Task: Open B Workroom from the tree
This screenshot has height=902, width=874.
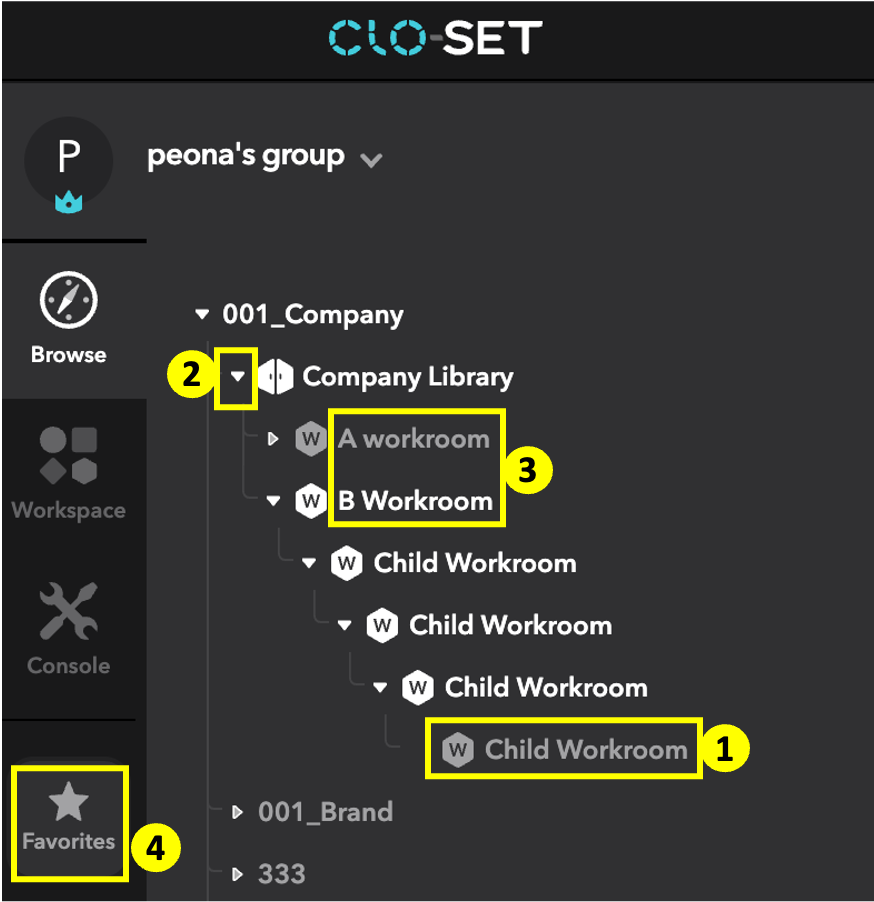Action: [414, 501]
